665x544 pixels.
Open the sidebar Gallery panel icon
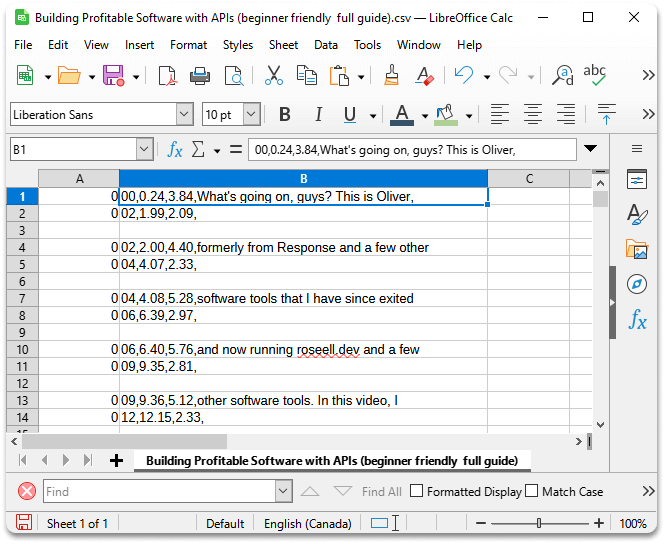637,249
